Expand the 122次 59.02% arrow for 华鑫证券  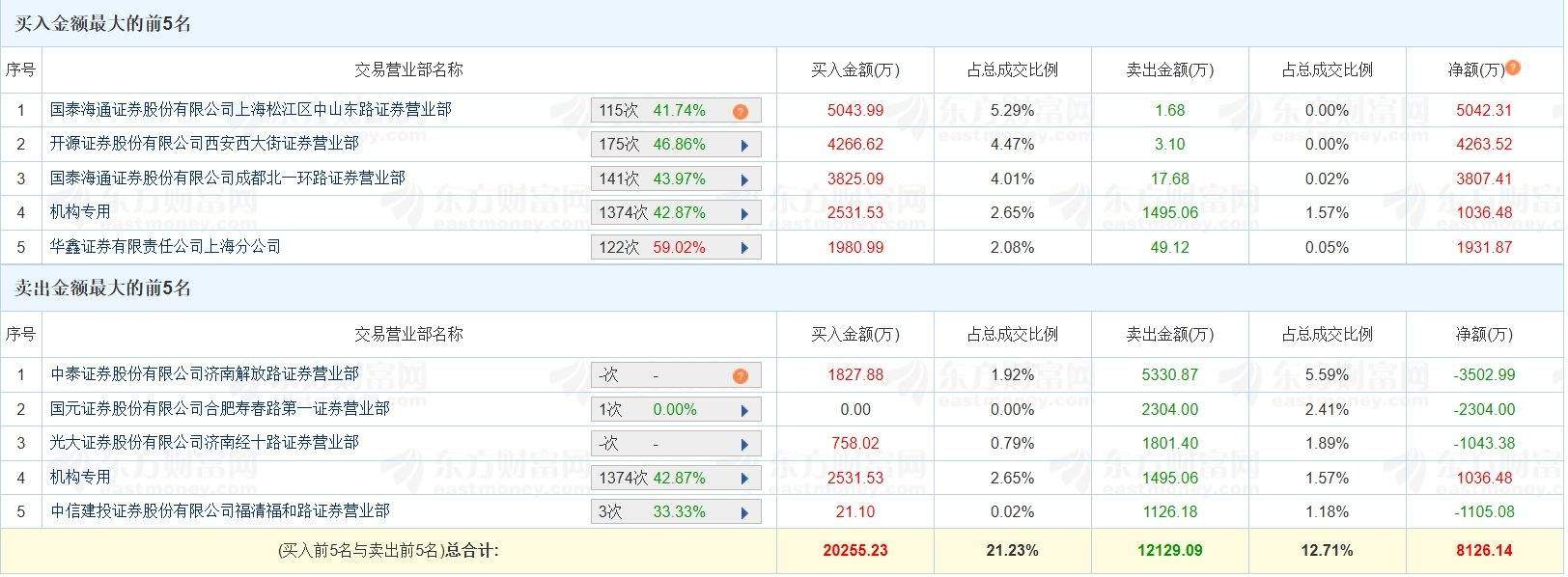pyautogui.click(x=745, y=248)
